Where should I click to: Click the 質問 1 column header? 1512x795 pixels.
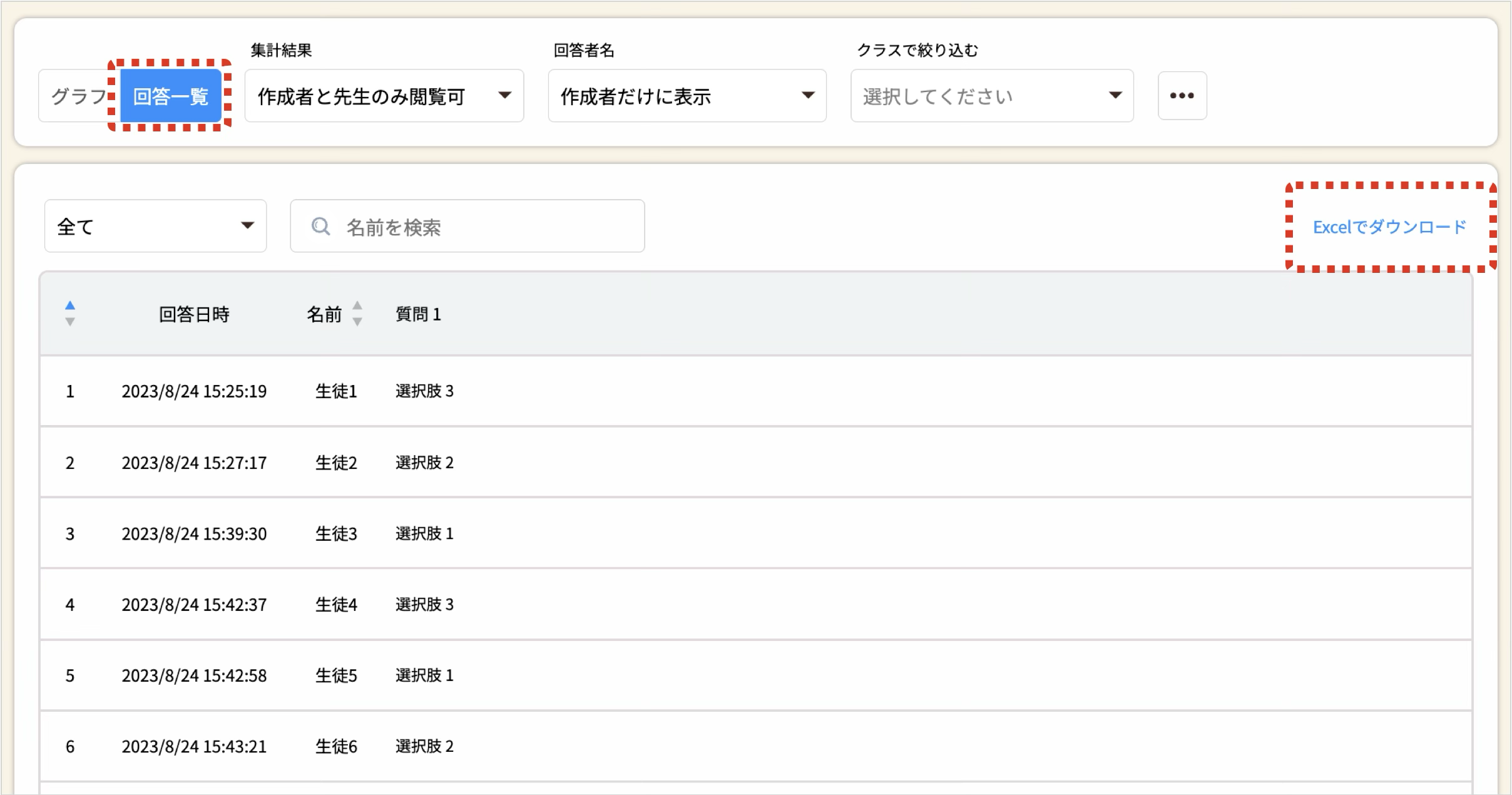(x=418, y=314)
